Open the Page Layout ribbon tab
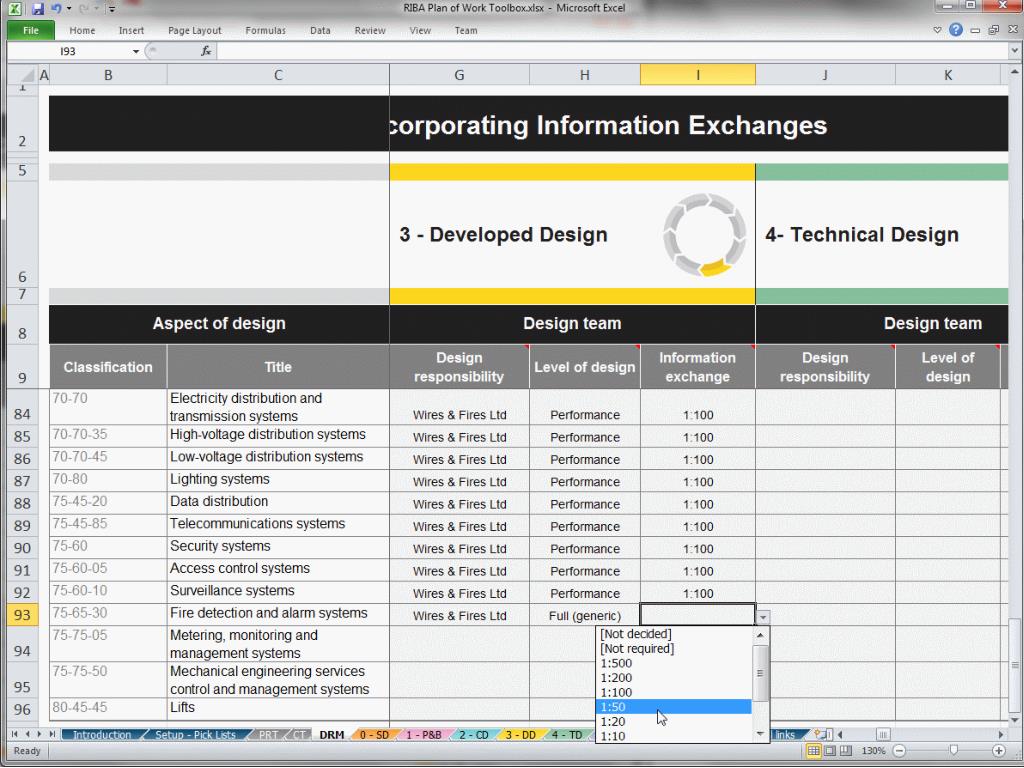Viewport: 1024px width, 768px height. pos(195,30)
